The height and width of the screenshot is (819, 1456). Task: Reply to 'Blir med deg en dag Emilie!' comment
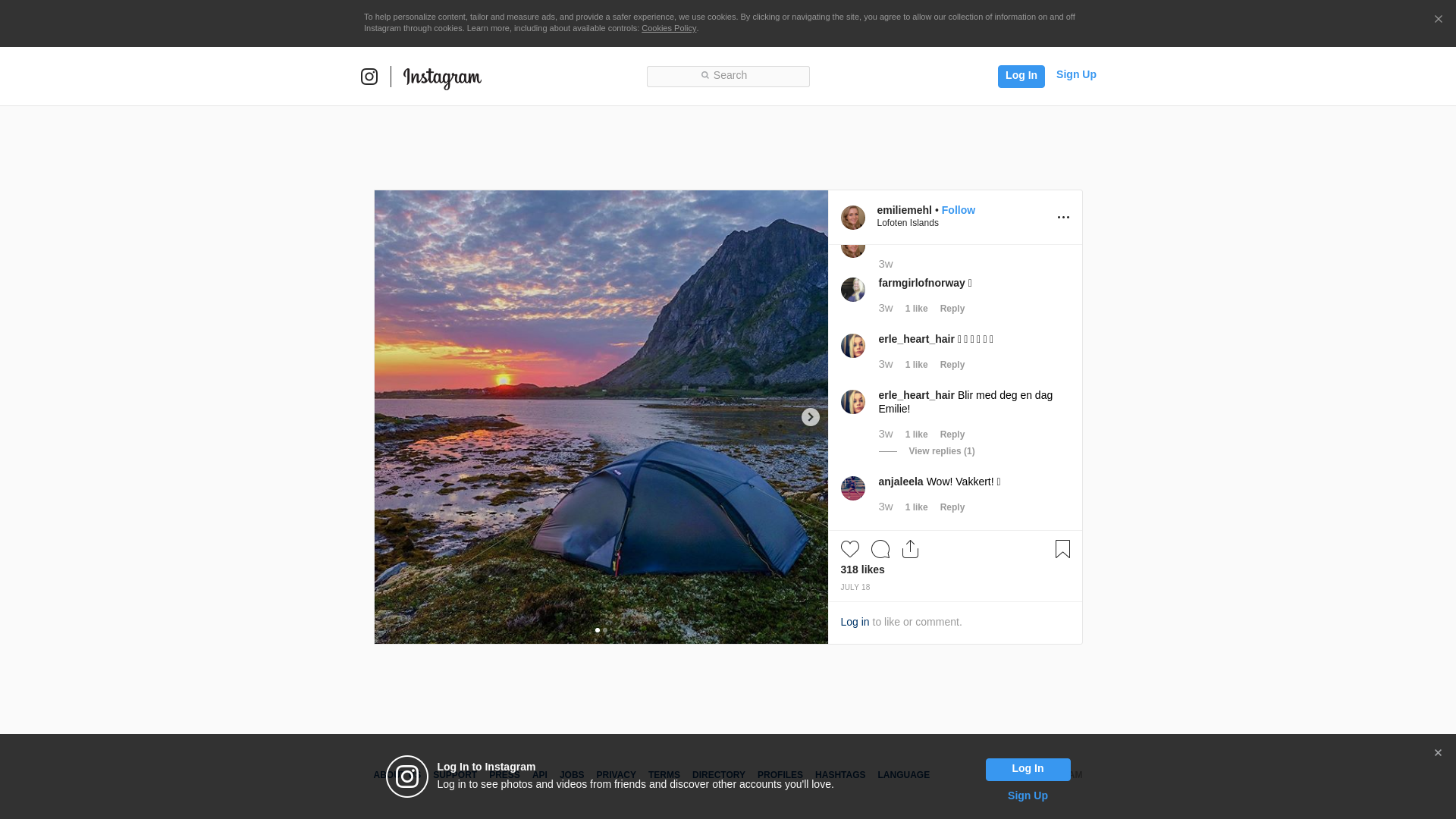click(x=952, y=435)
